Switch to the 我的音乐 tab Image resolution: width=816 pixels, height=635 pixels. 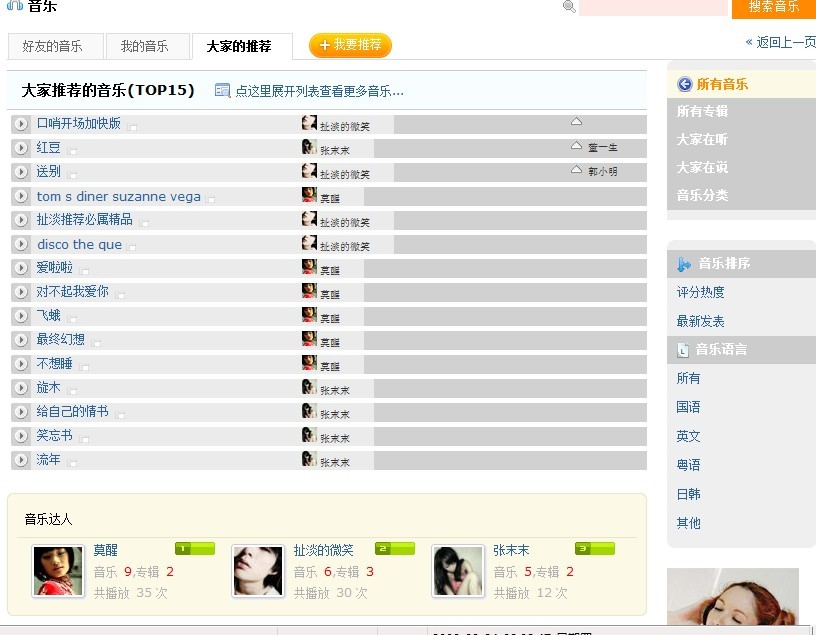point(148,46)
